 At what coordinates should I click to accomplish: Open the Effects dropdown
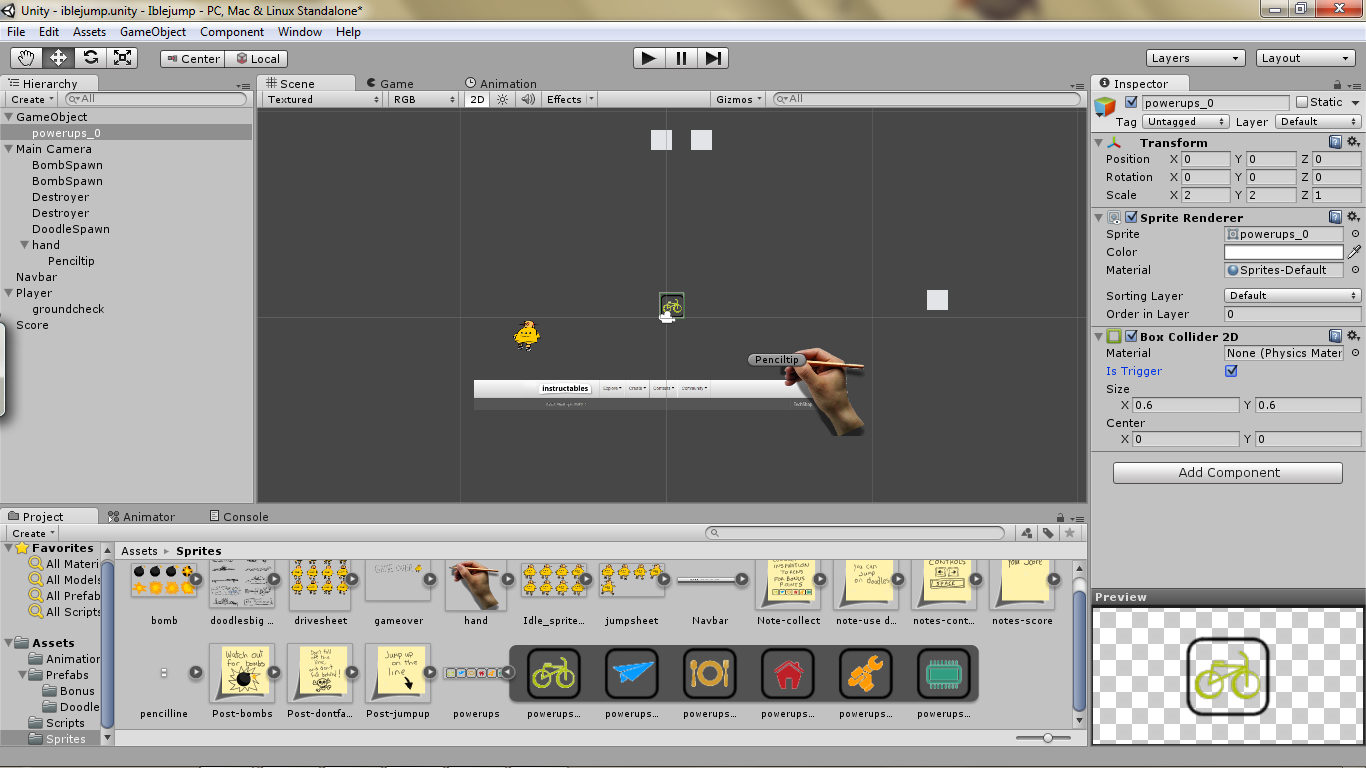pos(570,99)
